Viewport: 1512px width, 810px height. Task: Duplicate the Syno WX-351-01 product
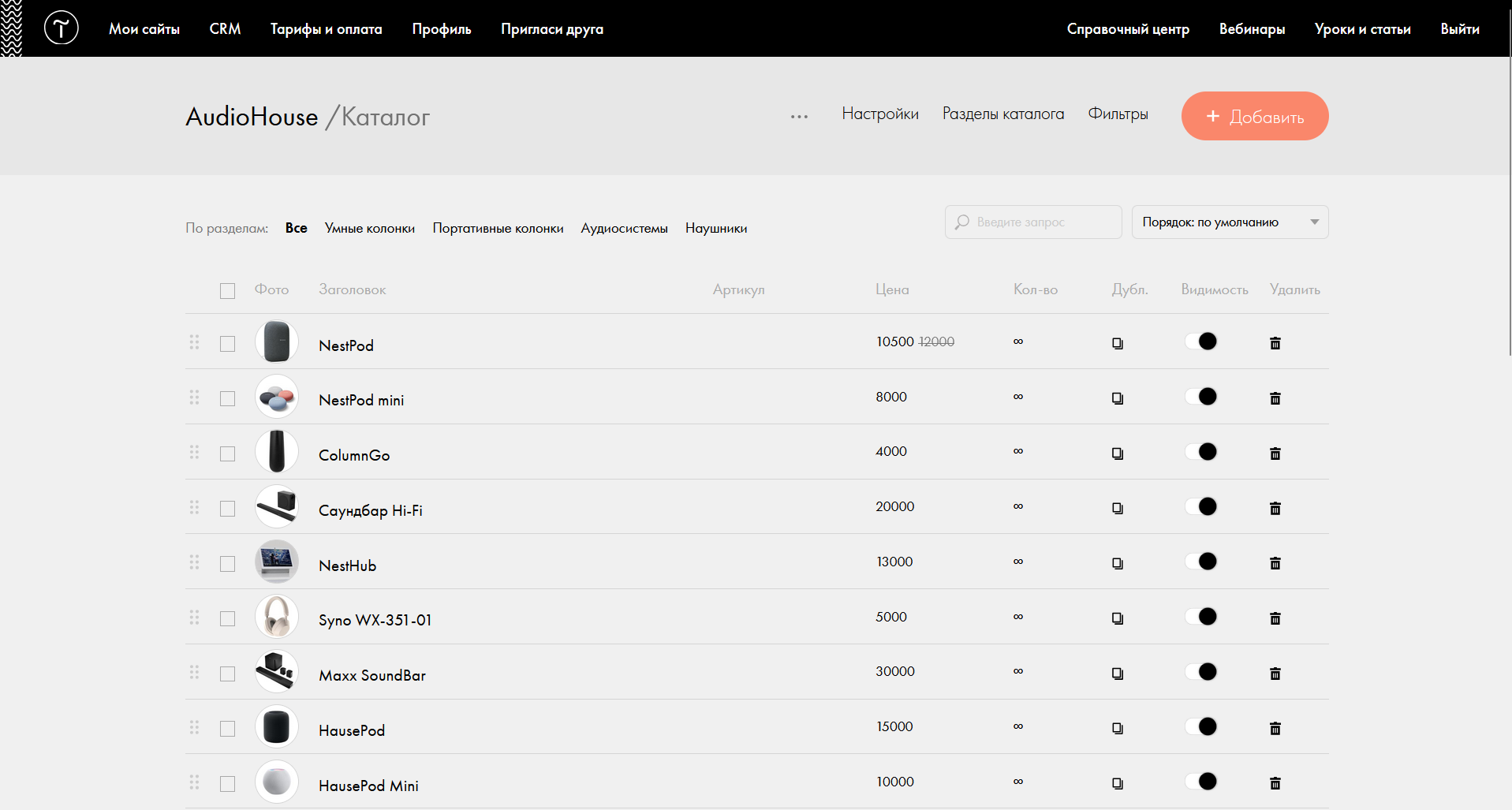[1118, 618]
